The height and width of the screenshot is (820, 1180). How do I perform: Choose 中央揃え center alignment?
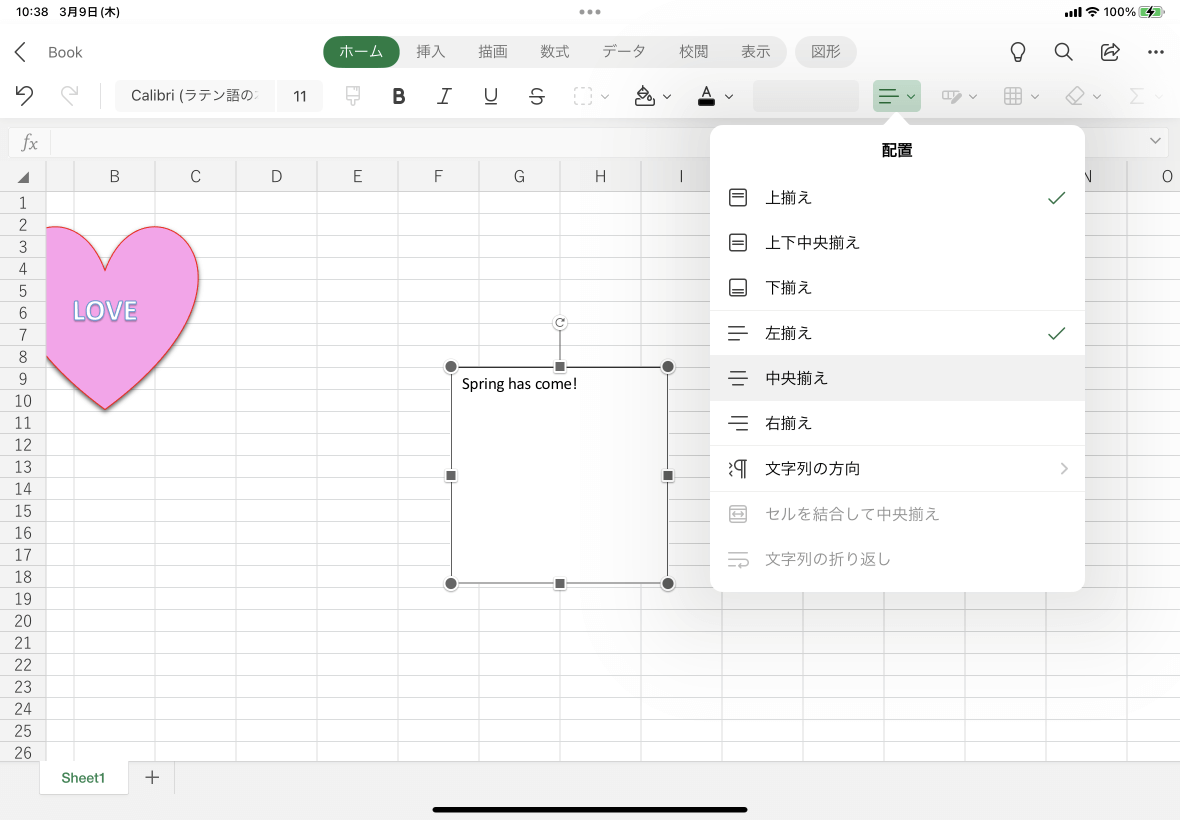[x=897, y=378]
